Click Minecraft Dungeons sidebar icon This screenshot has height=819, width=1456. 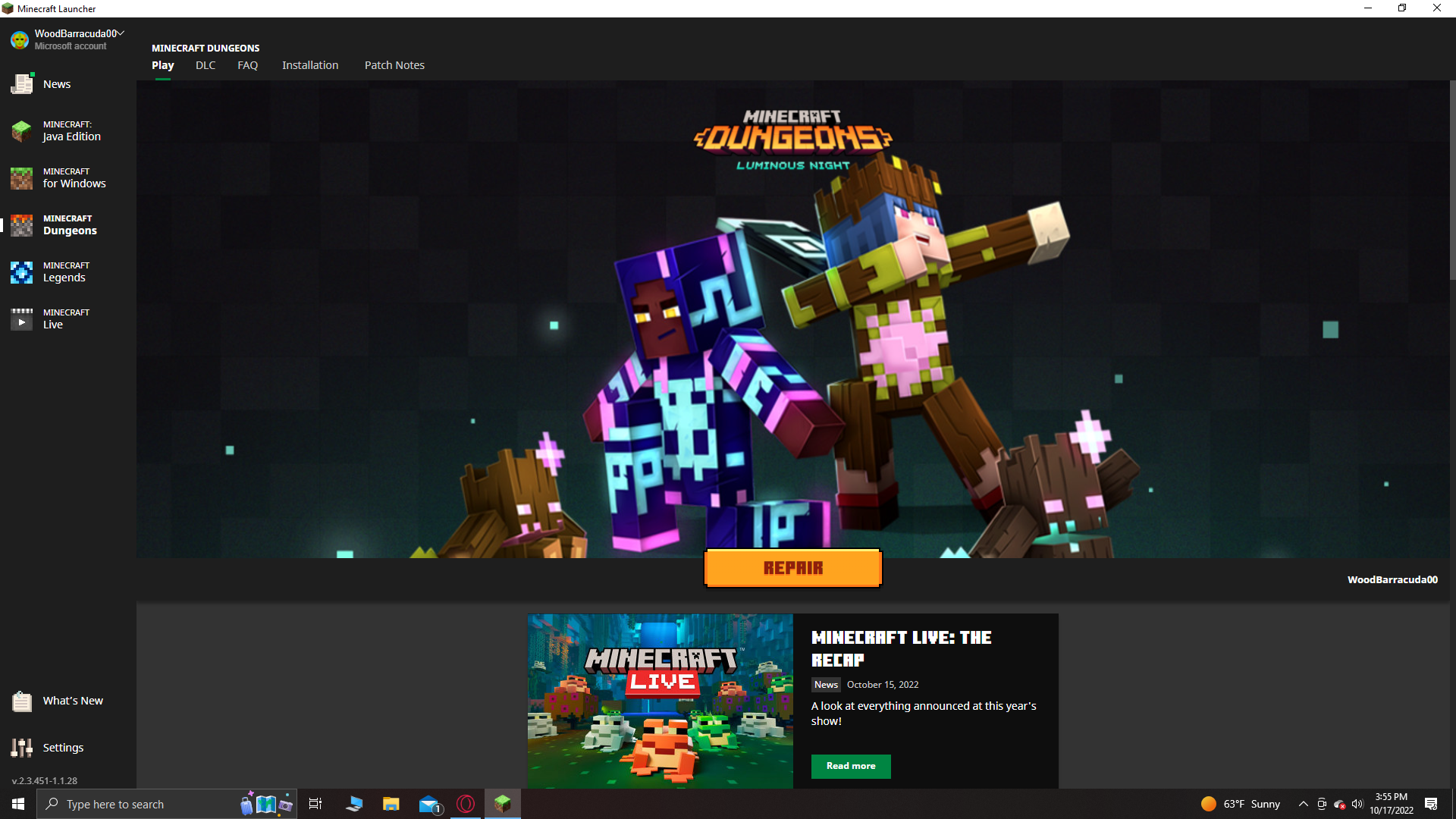pos(22,225)
